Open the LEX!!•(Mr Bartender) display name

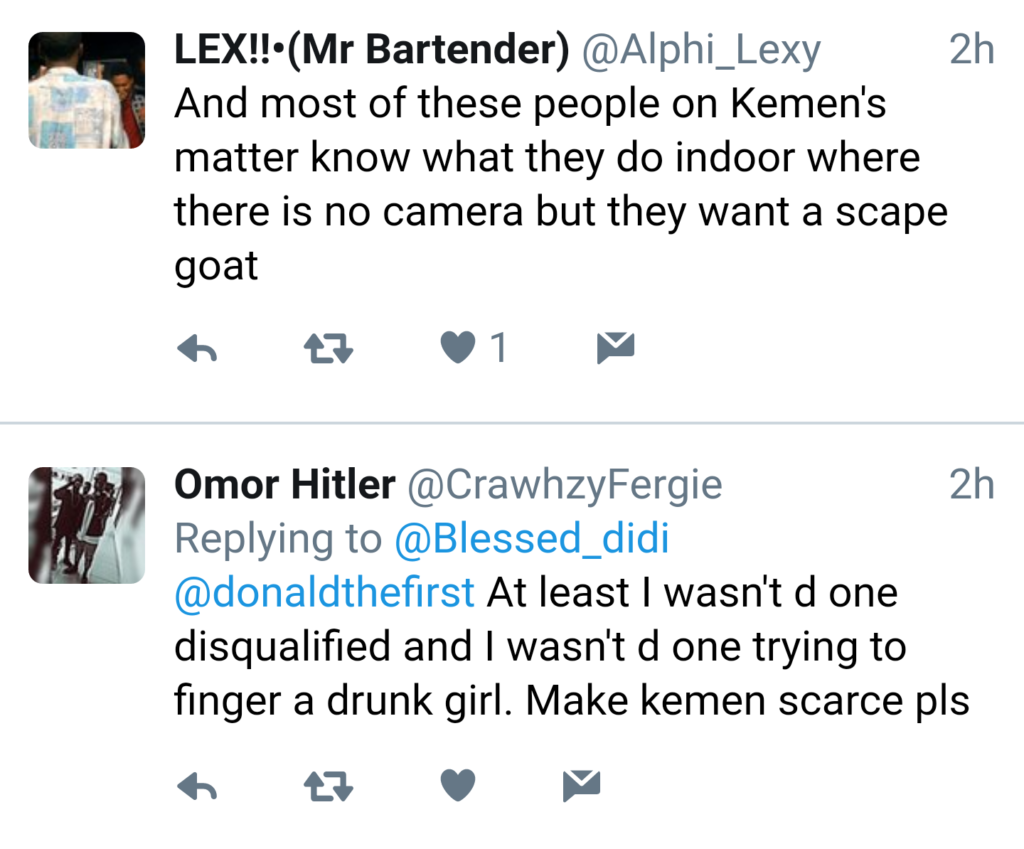371,51
